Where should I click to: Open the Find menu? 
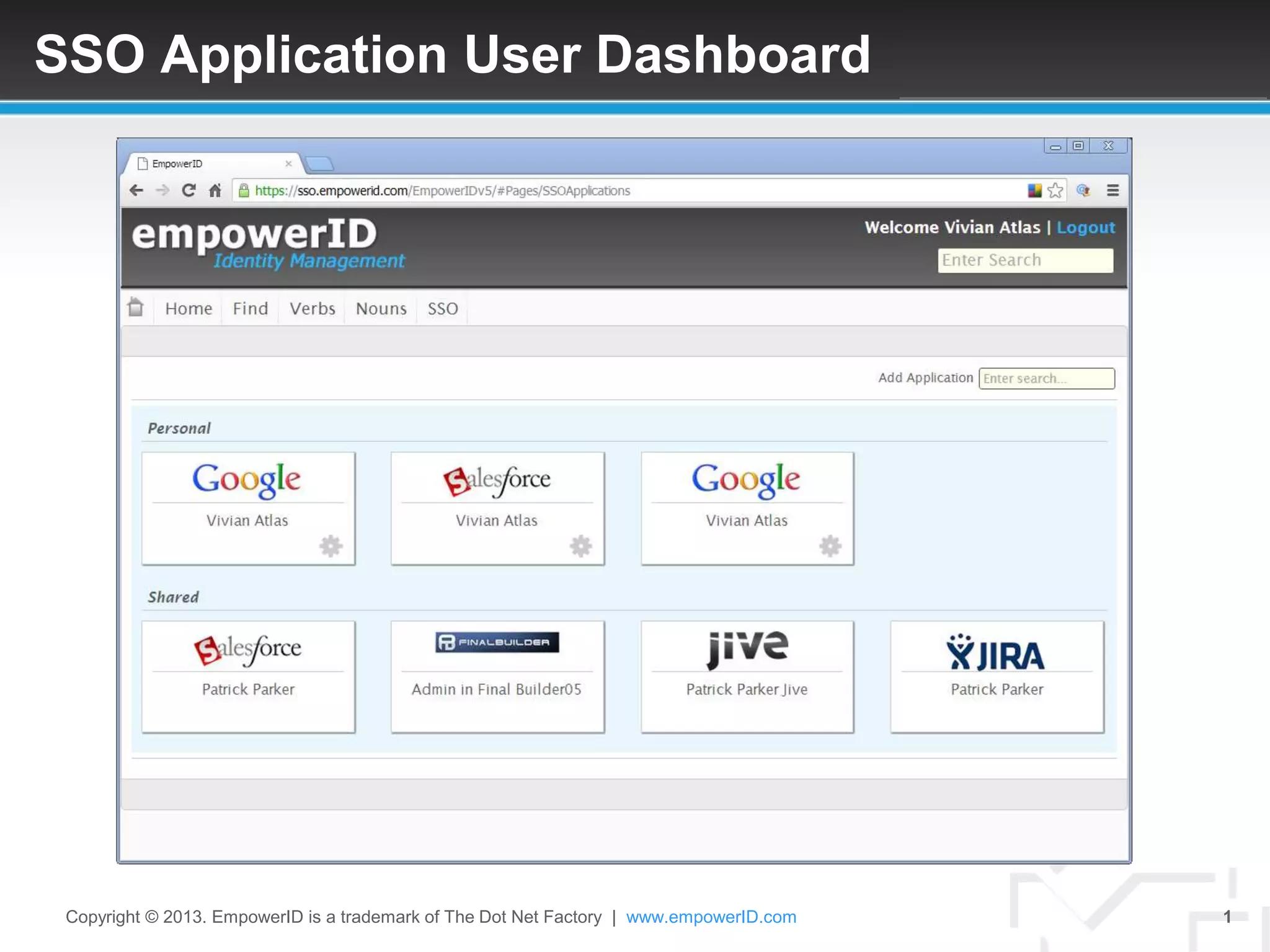251,309
